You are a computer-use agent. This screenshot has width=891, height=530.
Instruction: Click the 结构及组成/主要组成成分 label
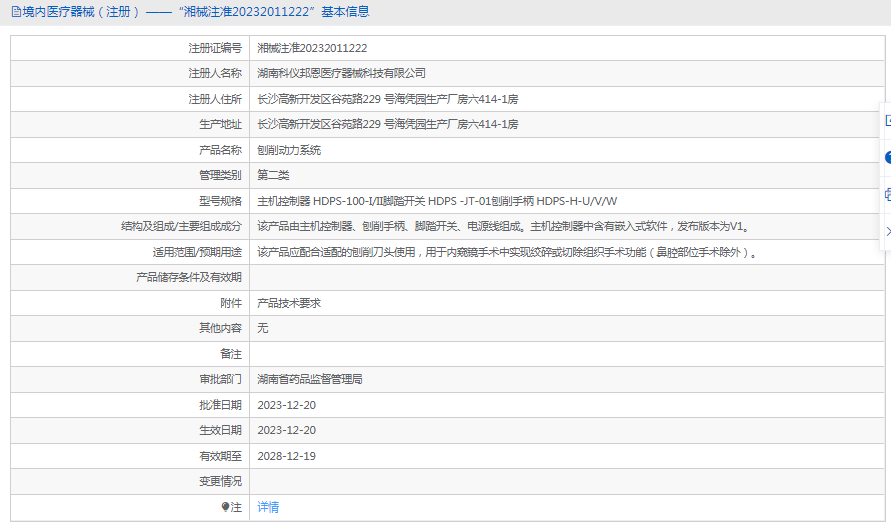(181, 226)
